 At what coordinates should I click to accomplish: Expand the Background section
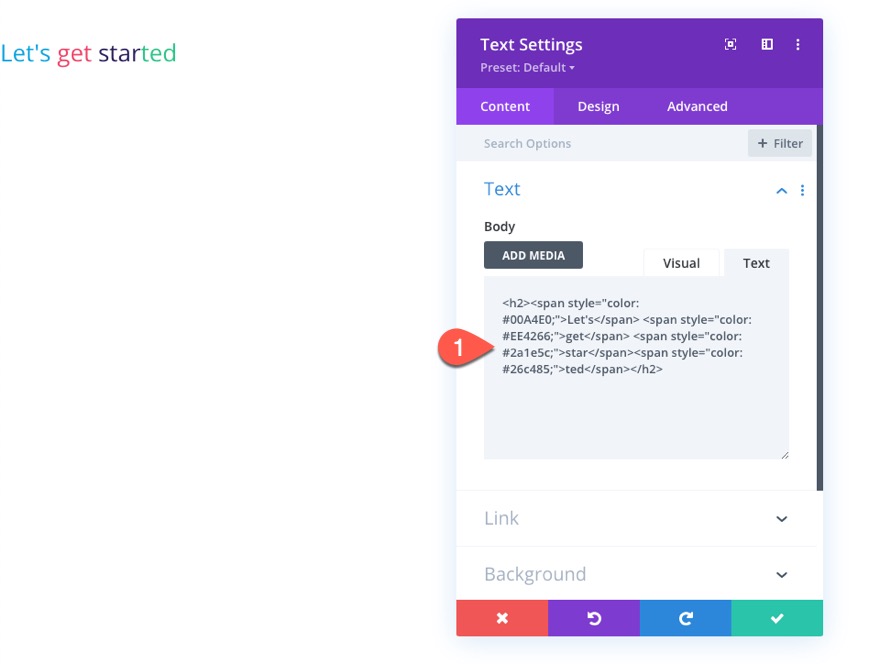tap(636, 574)
